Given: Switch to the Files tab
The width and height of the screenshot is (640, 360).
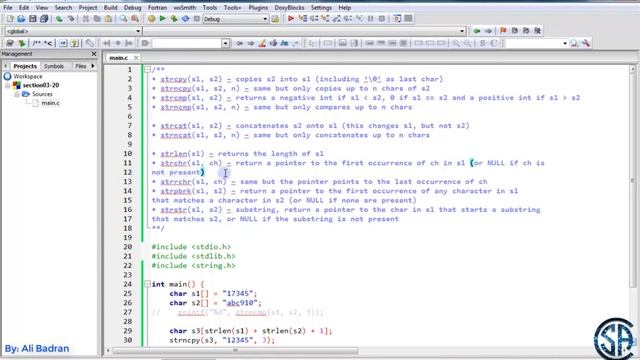Looking at the screenshot, I should pos(80,66).
